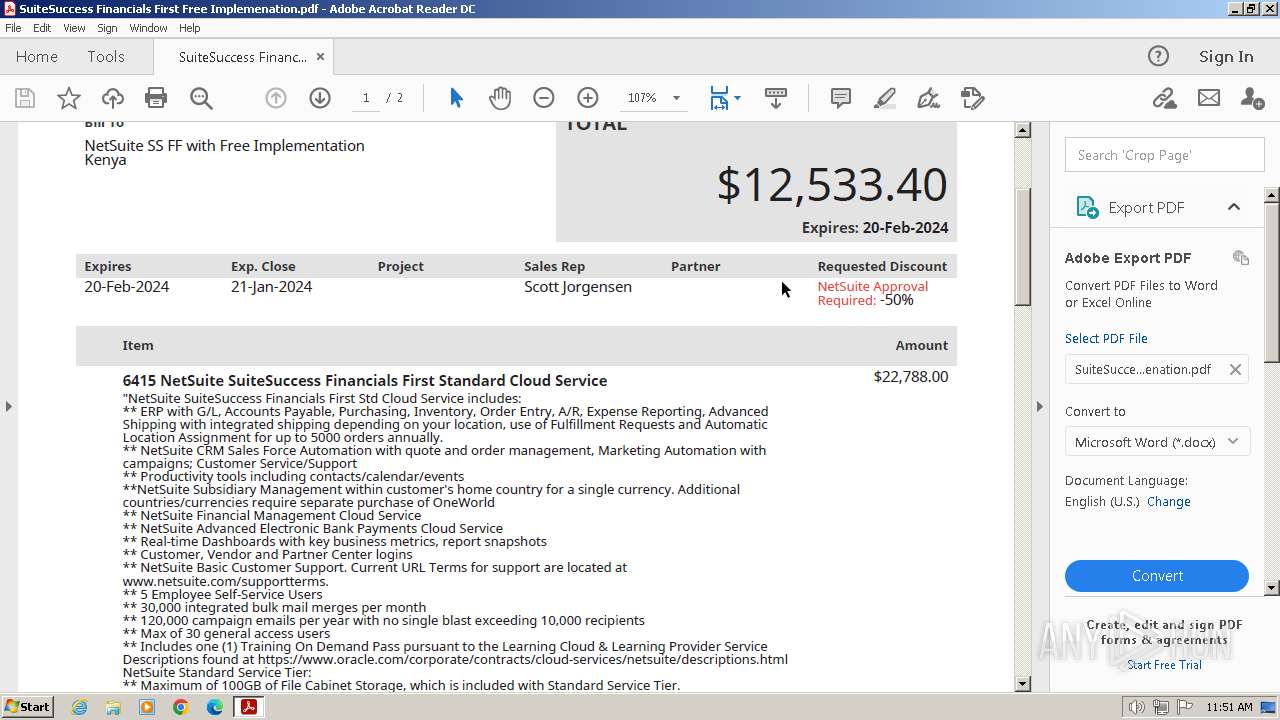Expand the left navigation pane arrow
This screenshot has height=720, width=1280.
(x=9, y=406)
